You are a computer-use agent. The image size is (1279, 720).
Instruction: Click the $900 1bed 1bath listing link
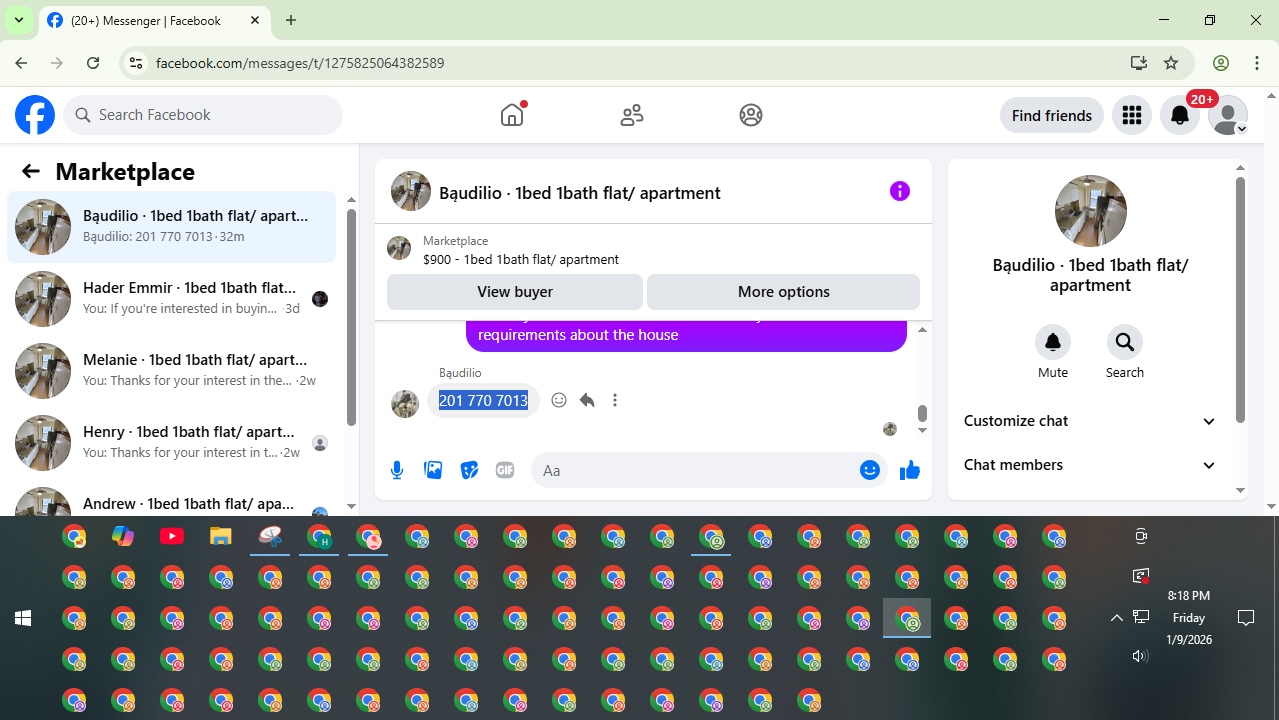[521, 259]
